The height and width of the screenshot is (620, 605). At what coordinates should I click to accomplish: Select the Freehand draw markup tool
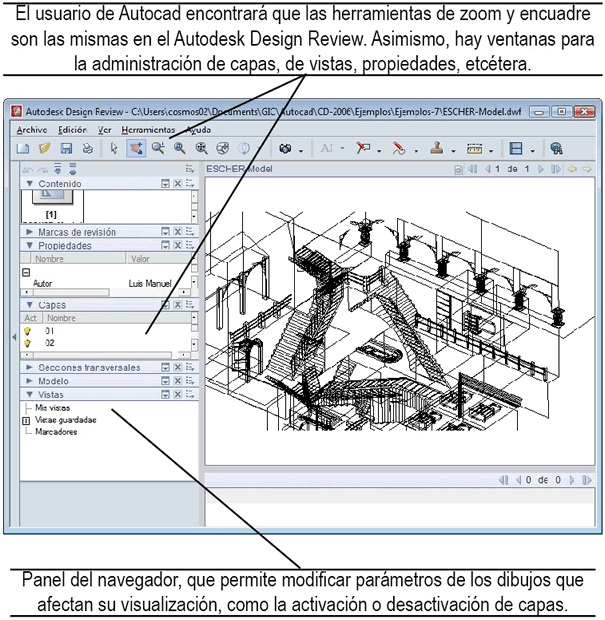(399, 149)
